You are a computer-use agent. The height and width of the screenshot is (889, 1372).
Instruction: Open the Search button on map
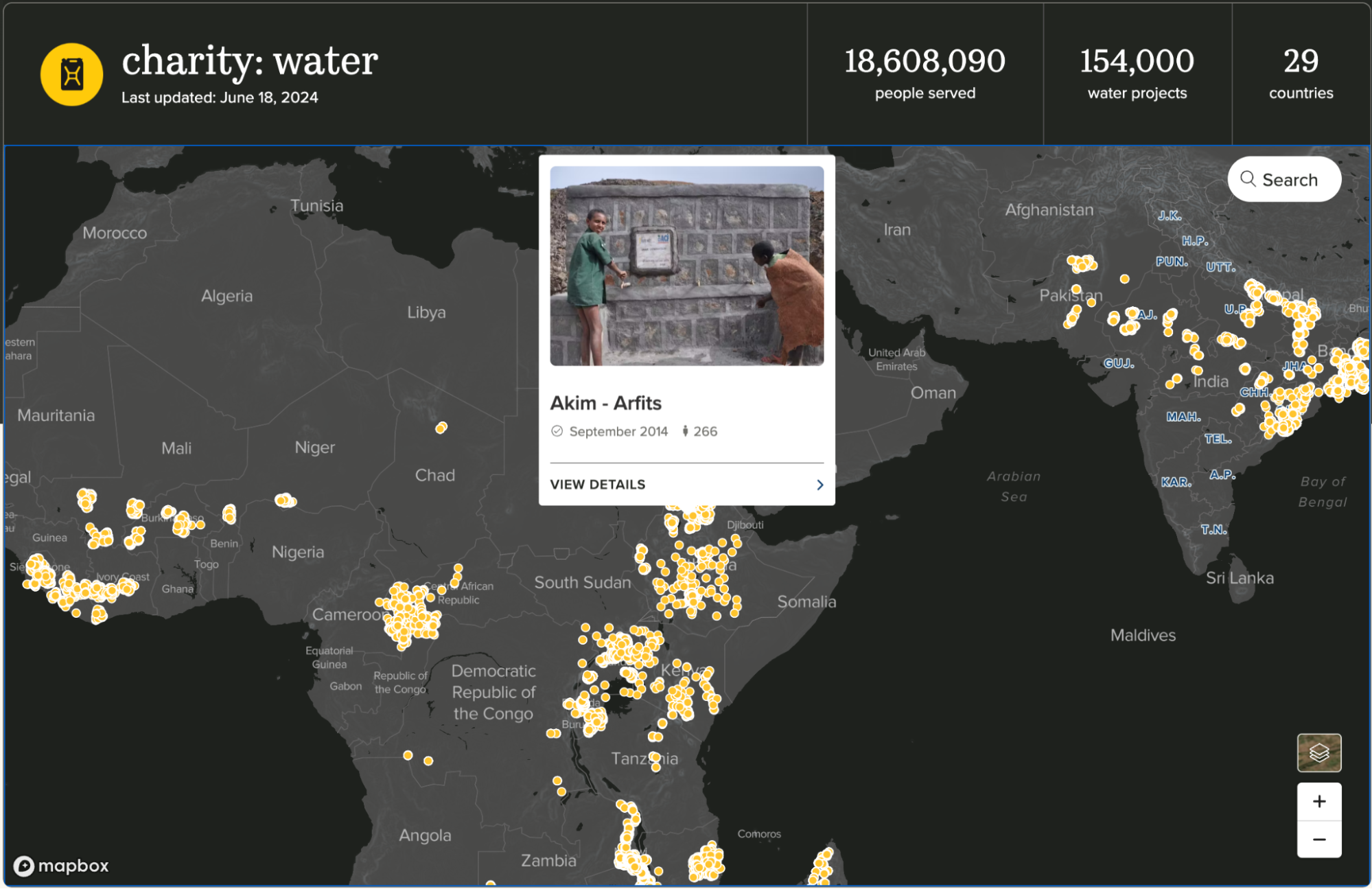1283,179
